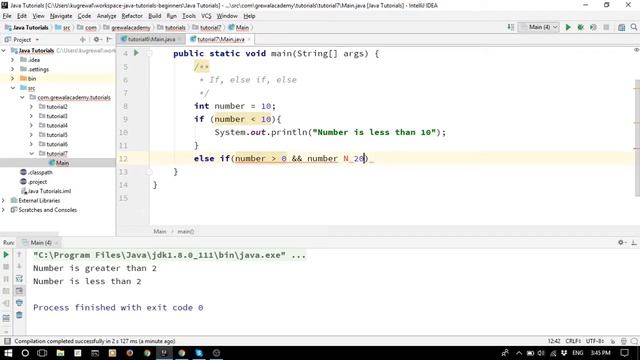This screenshot has width=640, height=360.
Task: Expand the tutorial2 package
Action: tap(31, 107)
